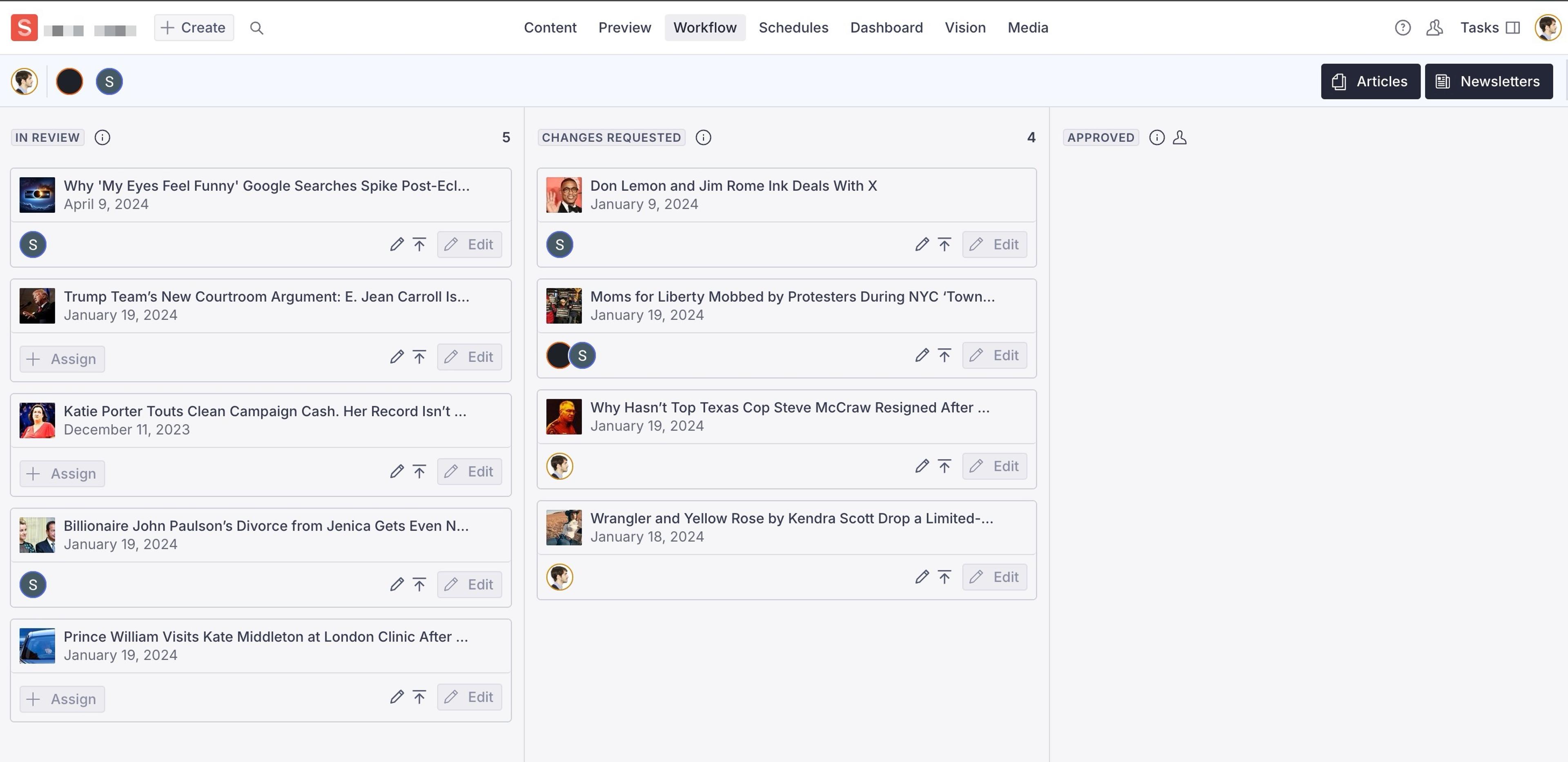The image size is (1568, 762).
Task: Click the team members icon in header
Action: pos(1434,28)
